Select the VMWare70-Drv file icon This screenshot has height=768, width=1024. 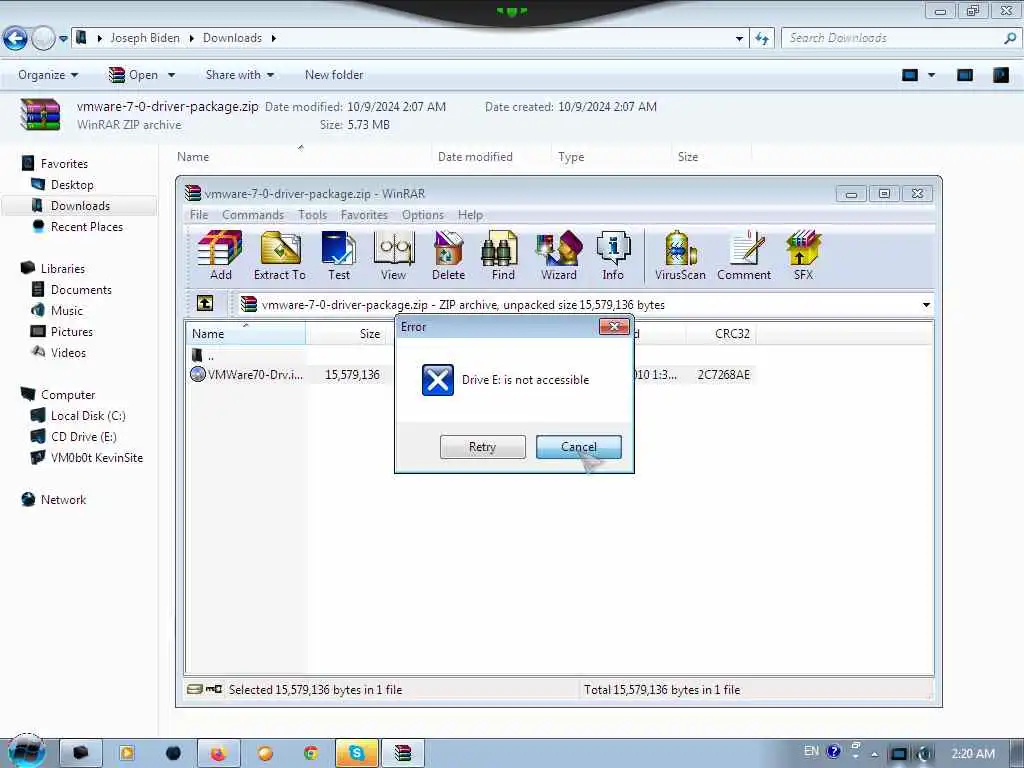pos(197,374)
